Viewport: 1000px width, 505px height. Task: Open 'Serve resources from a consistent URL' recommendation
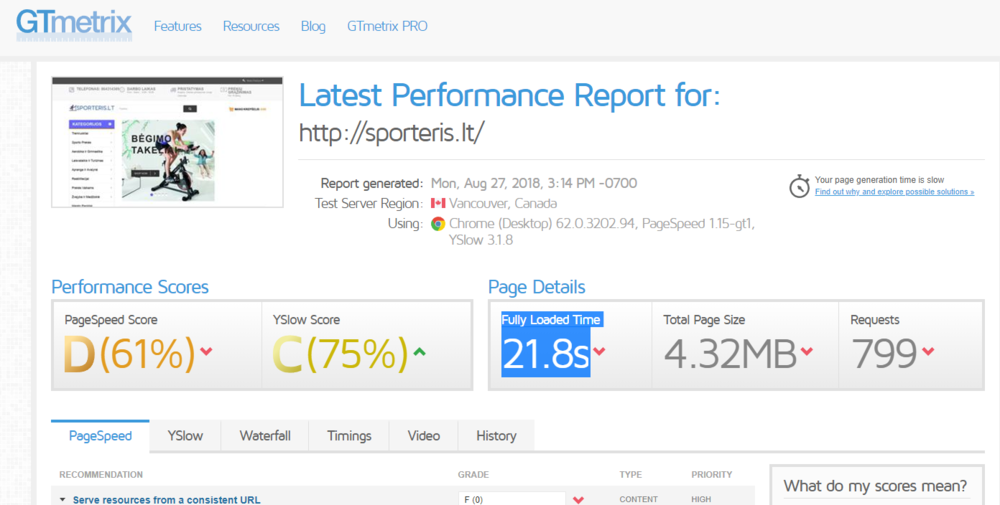point(166,500)
